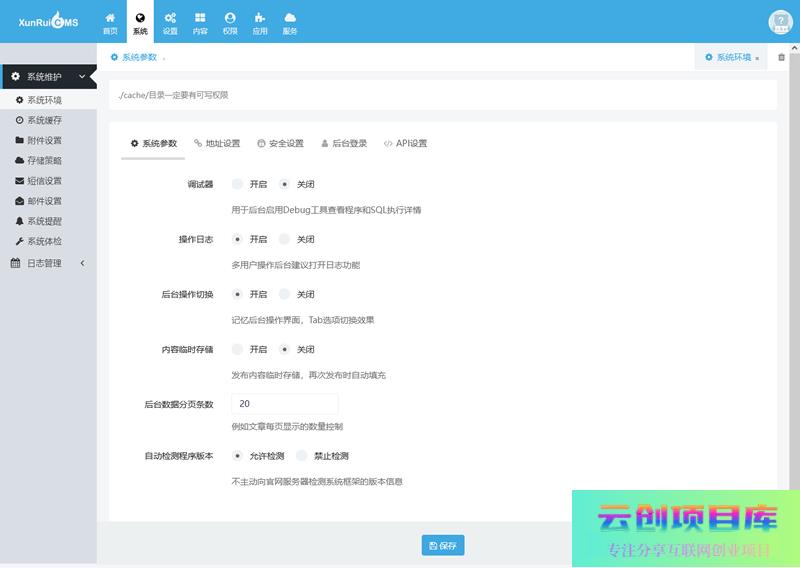Click the 后台数据分页条数 input field

tap(285, 404)
